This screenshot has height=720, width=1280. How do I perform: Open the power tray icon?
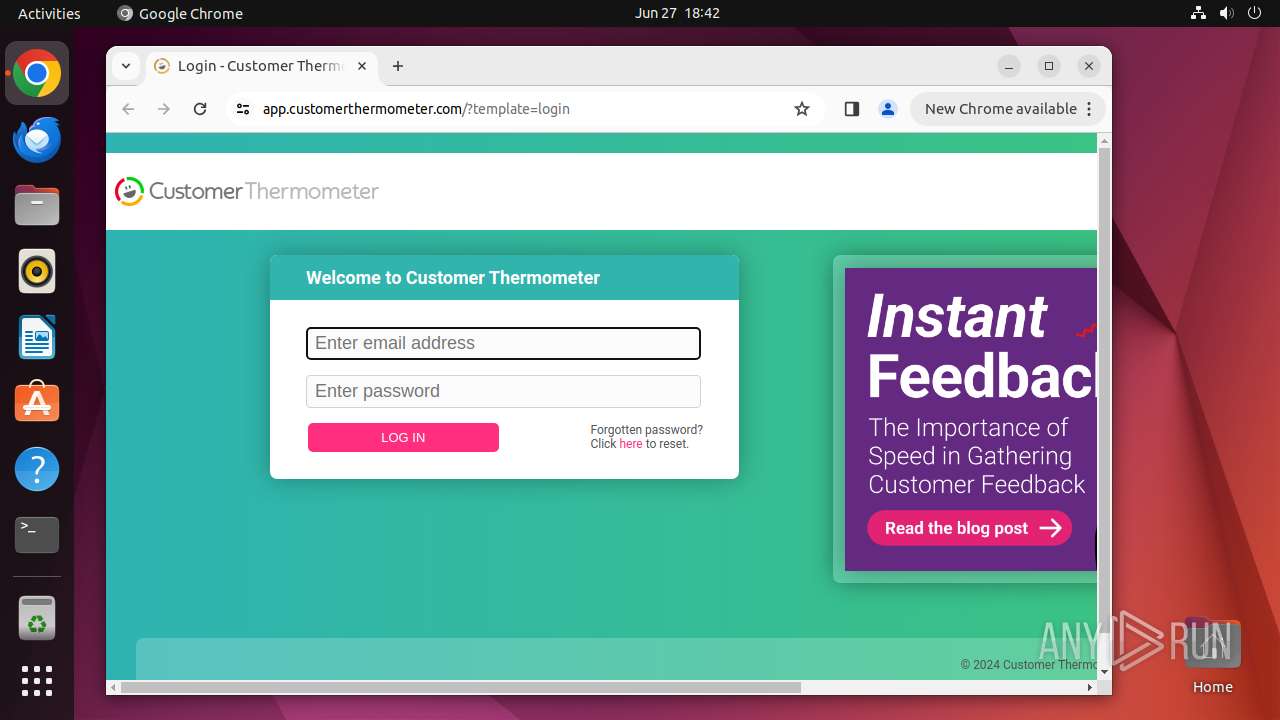pos(1254,13)
